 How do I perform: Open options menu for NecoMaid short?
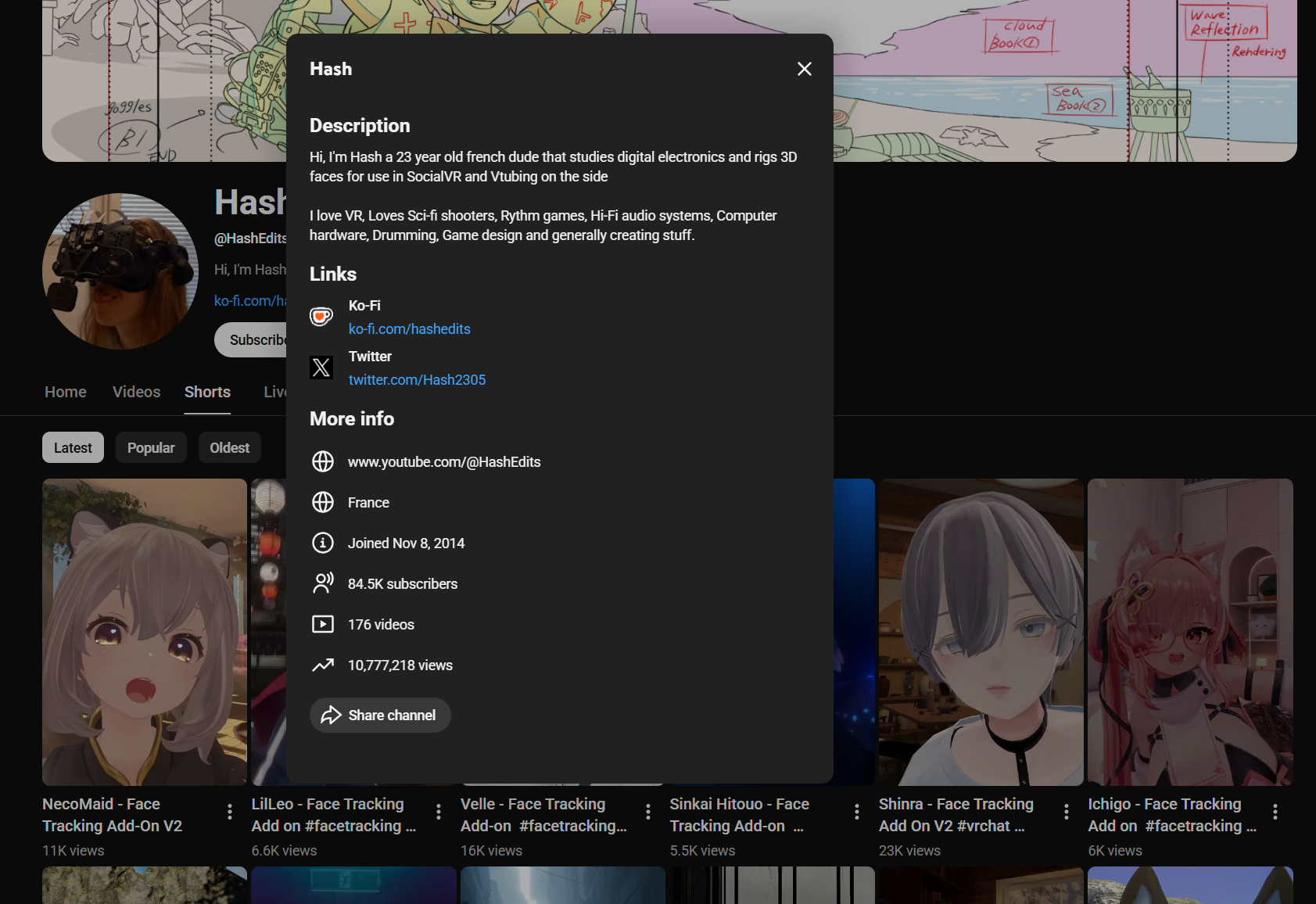(x=229, y=812)
